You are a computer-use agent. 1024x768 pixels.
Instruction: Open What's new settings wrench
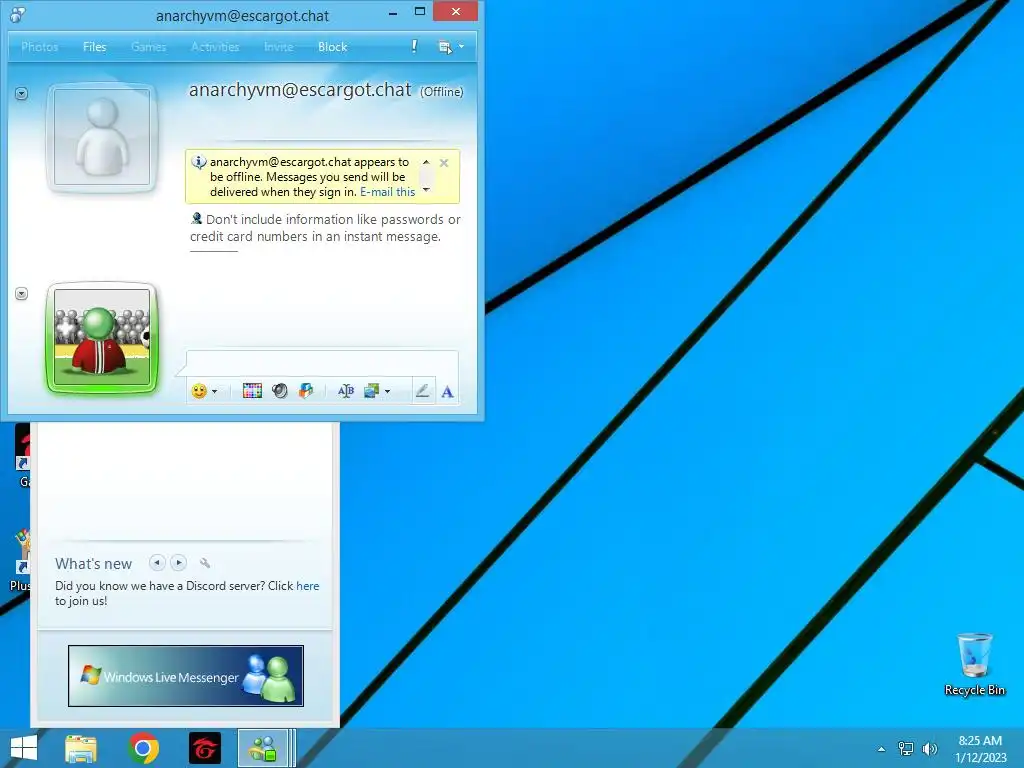coord(205,563)
